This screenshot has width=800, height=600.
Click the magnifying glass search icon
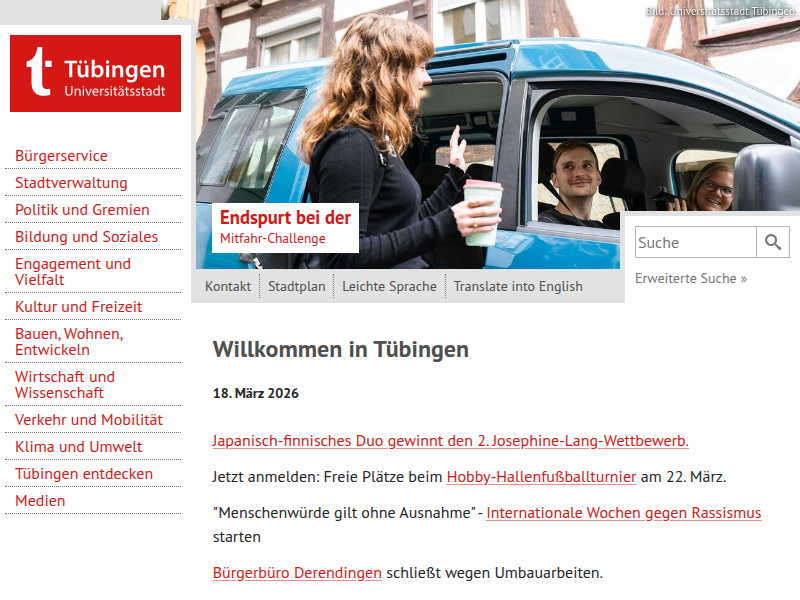pos(773,242)
